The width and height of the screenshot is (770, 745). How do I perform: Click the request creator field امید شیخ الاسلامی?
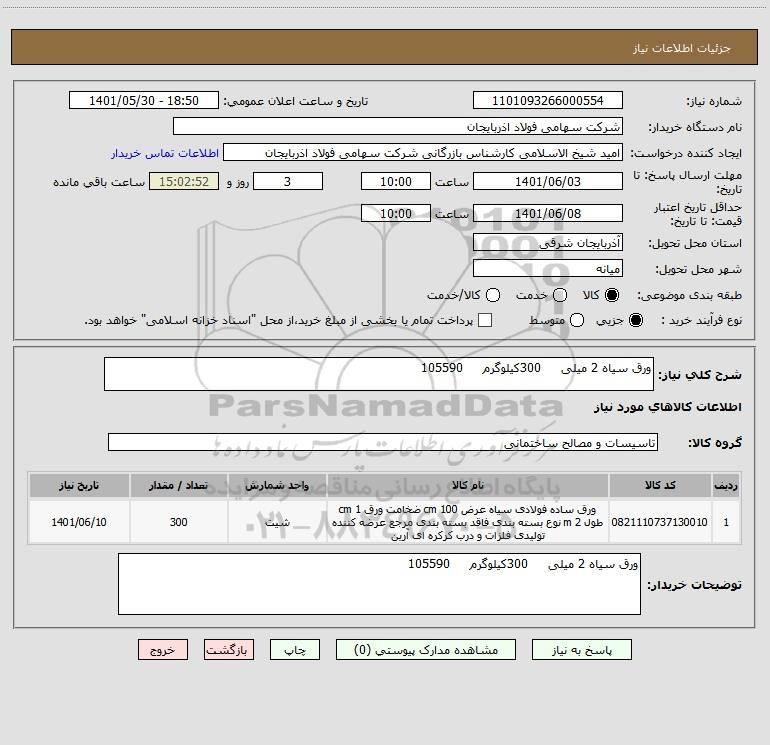click(423, 152)
